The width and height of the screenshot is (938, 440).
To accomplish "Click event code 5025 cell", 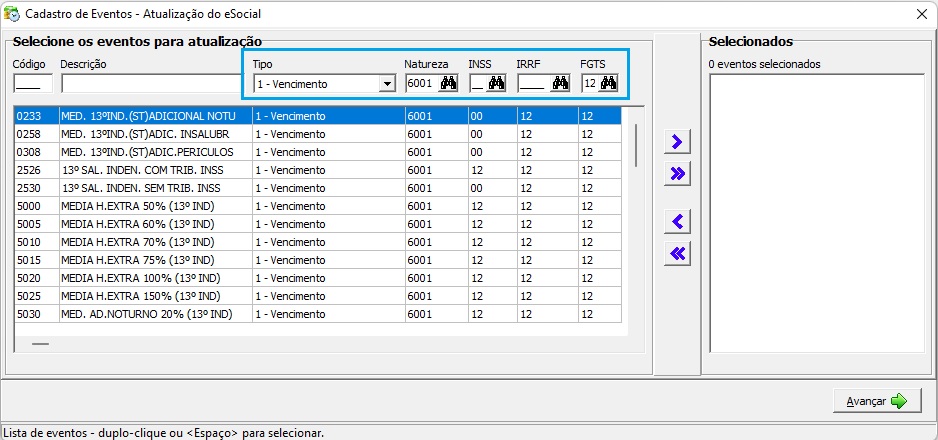I will (36, 296).
